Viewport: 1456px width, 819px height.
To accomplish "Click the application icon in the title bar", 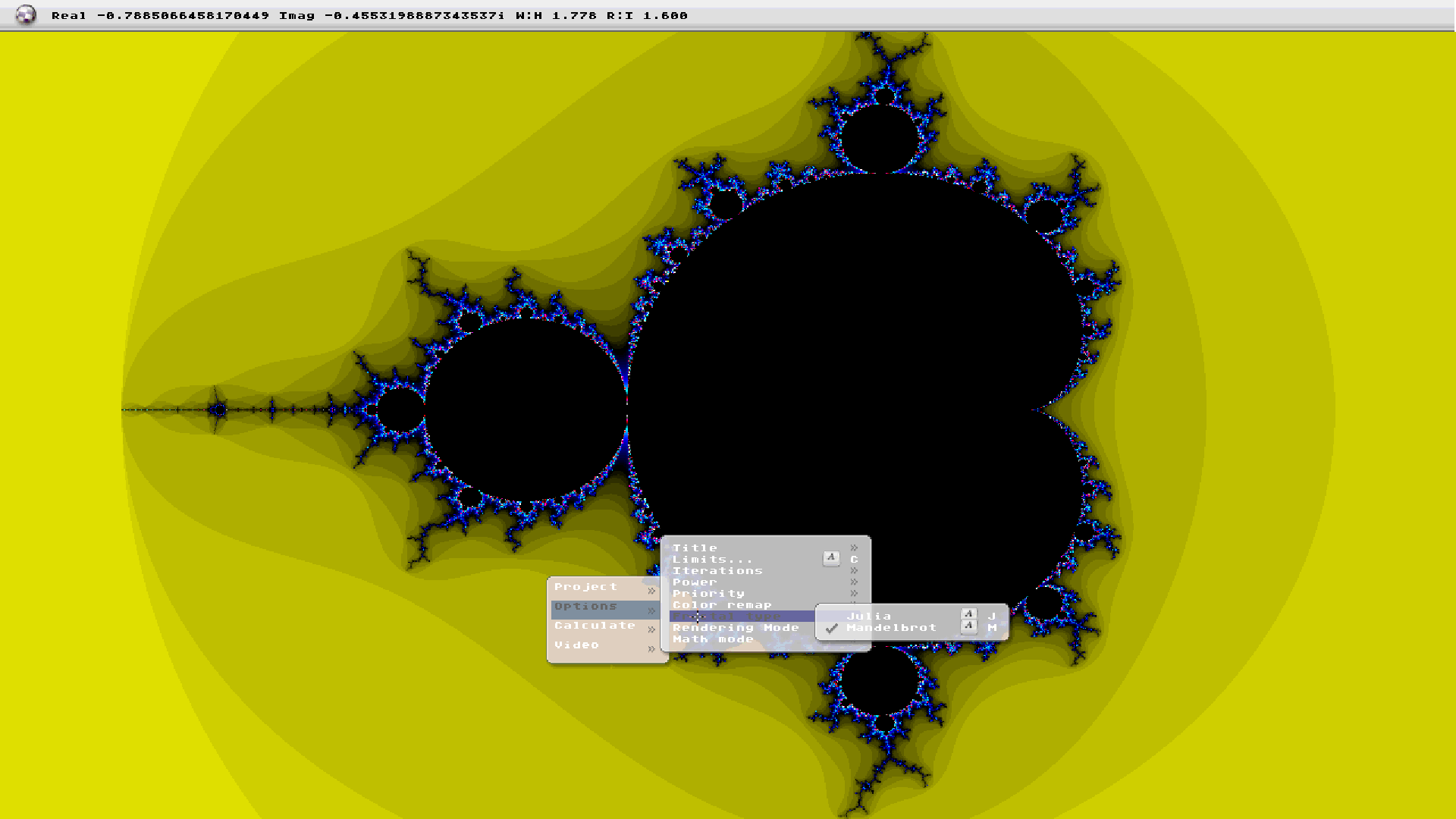I will tap(27, 14).
